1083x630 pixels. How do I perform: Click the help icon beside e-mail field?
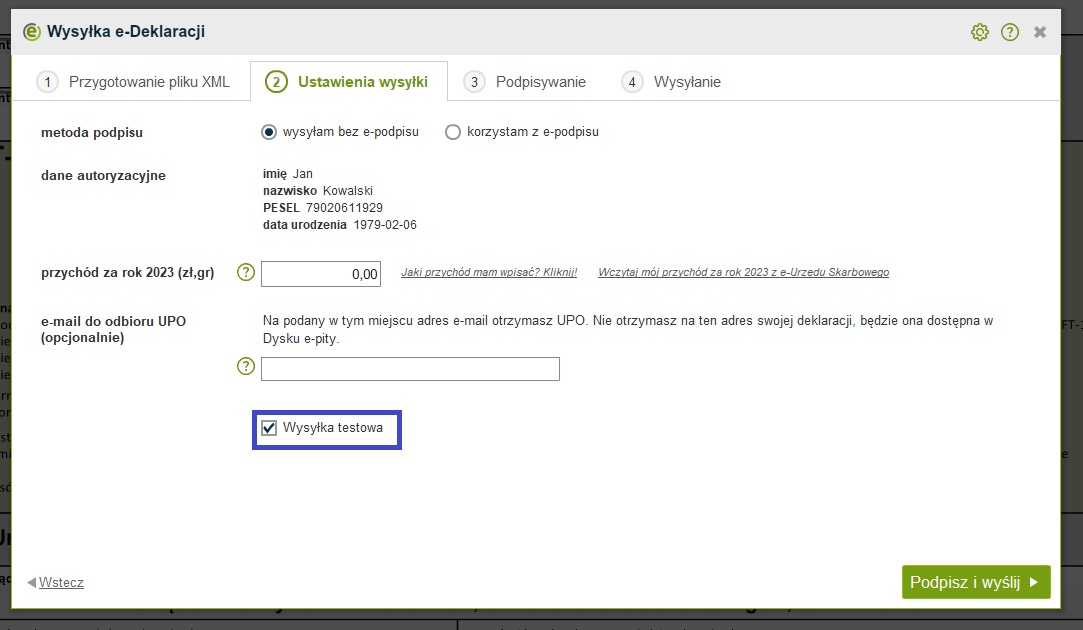[x=246, y=367]
